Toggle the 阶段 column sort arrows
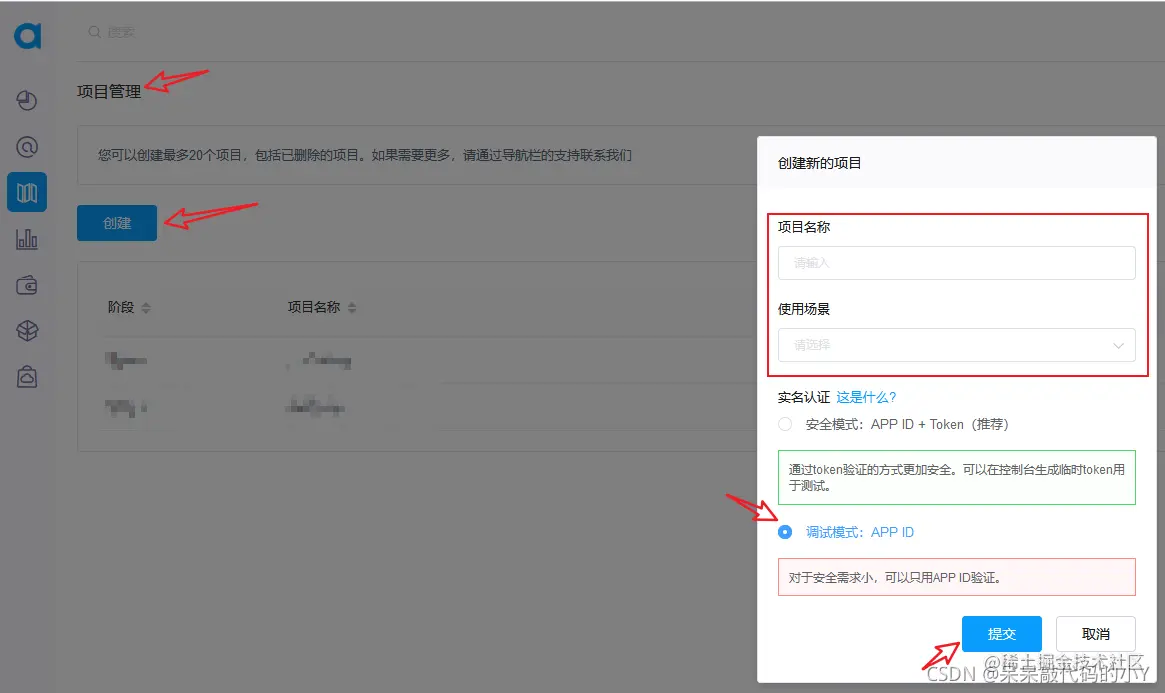Viewport: 1165px width, 693px height. (146, 307)
